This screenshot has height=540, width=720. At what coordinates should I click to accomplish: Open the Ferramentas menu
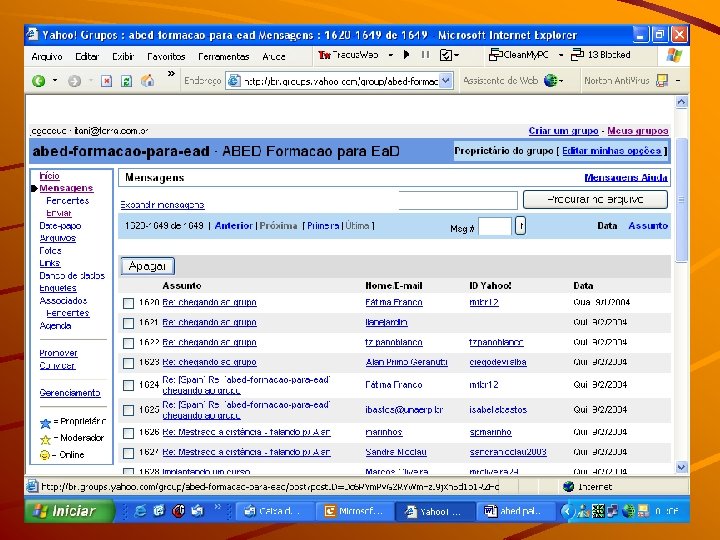click(x=224, y=56)
